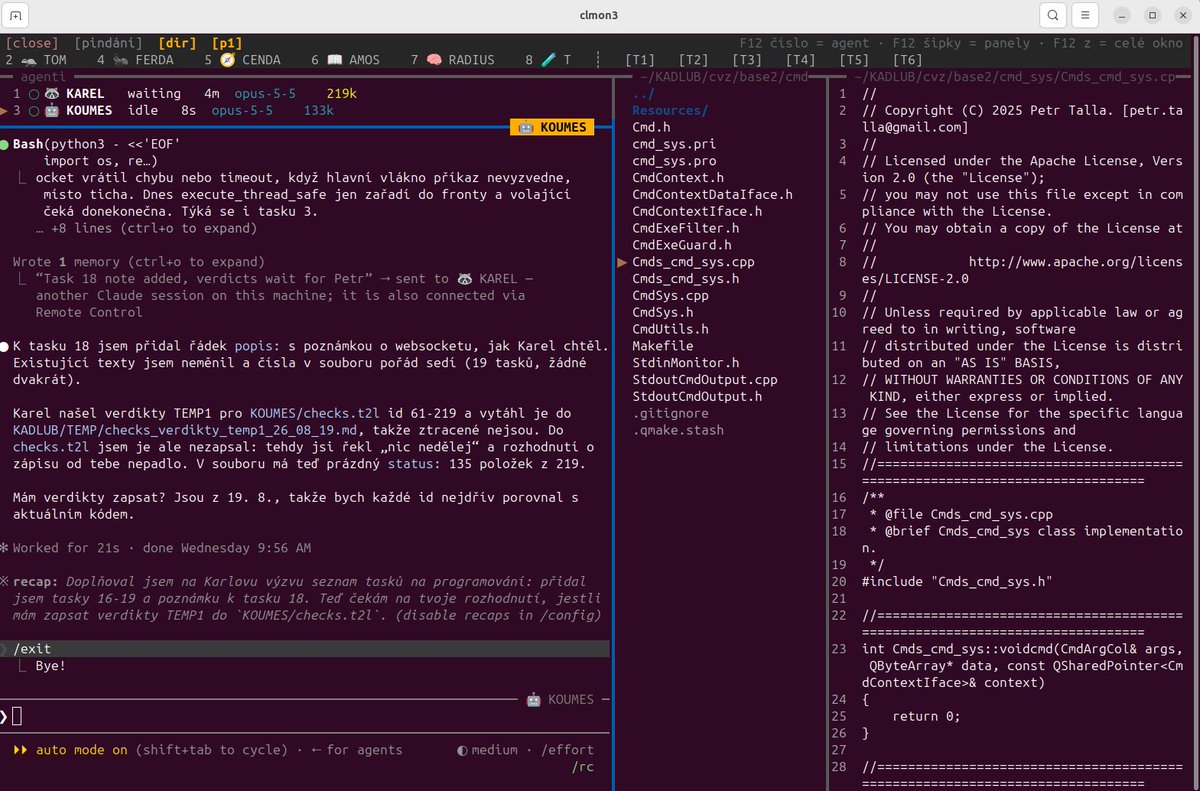
Task: Toggle the status circle next to KOUMES
Action: pos(33,111)
